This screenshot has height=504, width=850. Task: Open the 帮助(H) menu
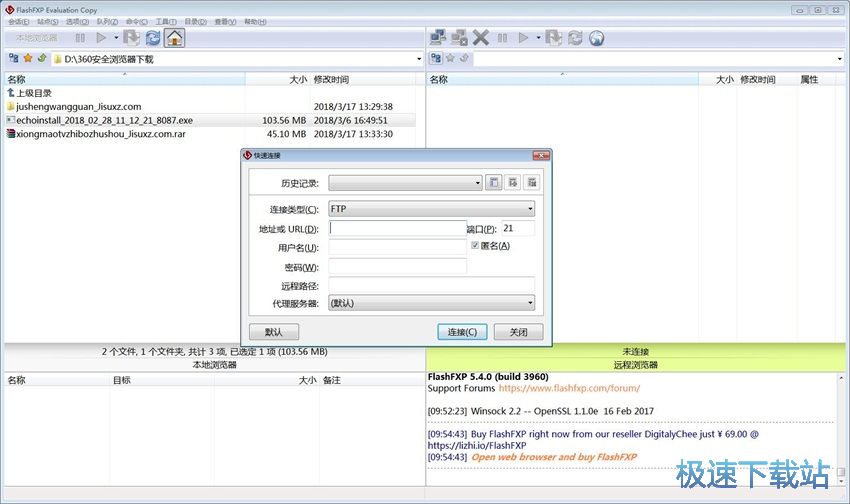click(255, 22)
